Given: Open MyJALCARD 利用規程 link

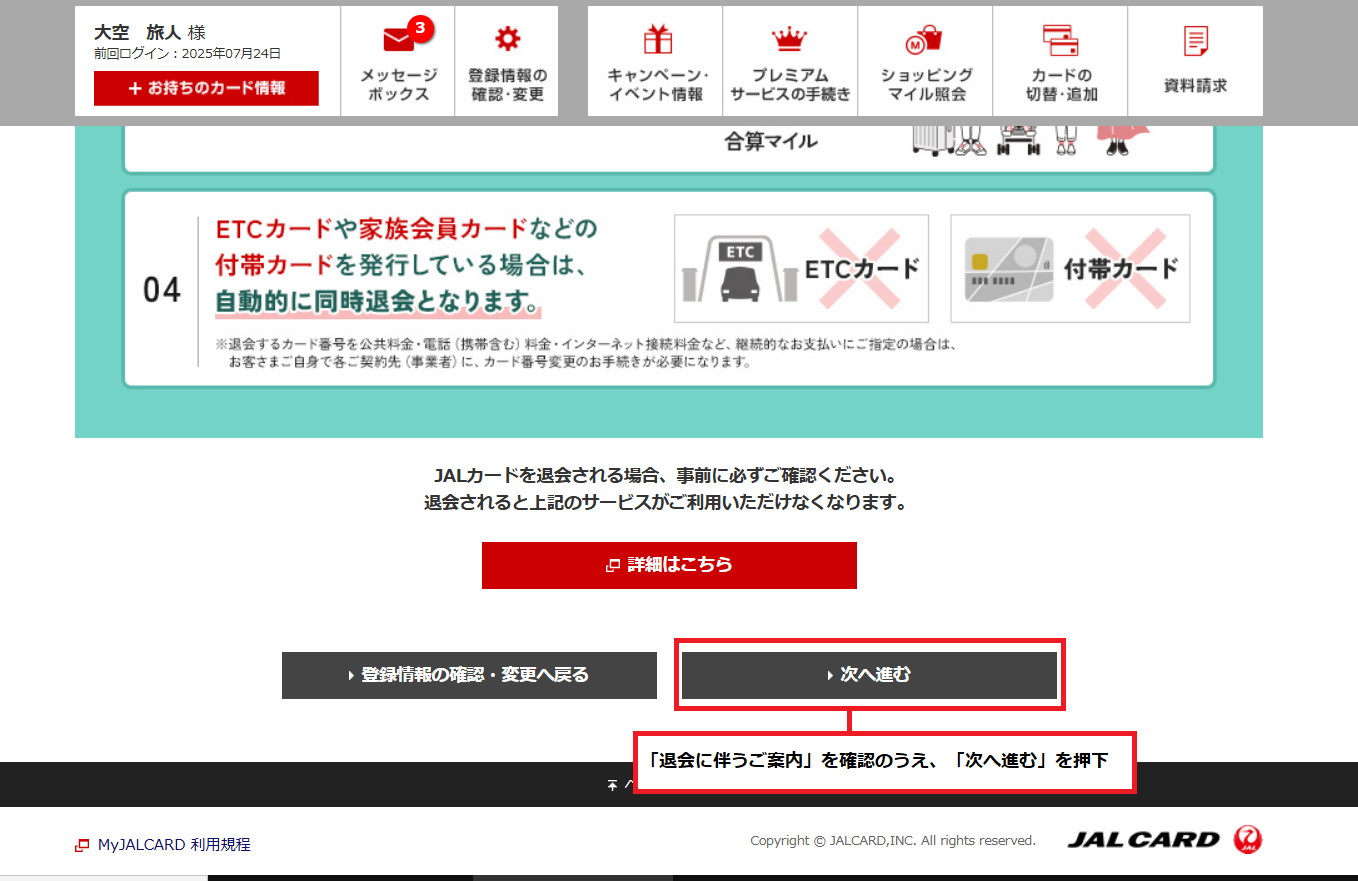Looking at the screenshot, I should click(x=174, y=845).
